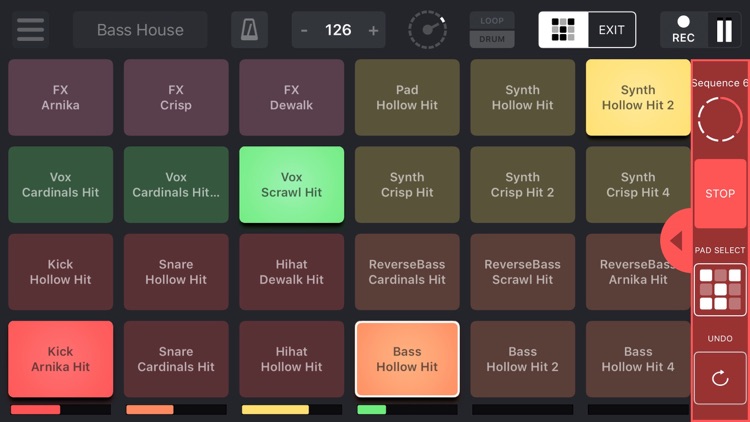This screenshot has height=422, width=750.
Task: Click the Sequence 6 circle indicator
Action: point(720,121)
